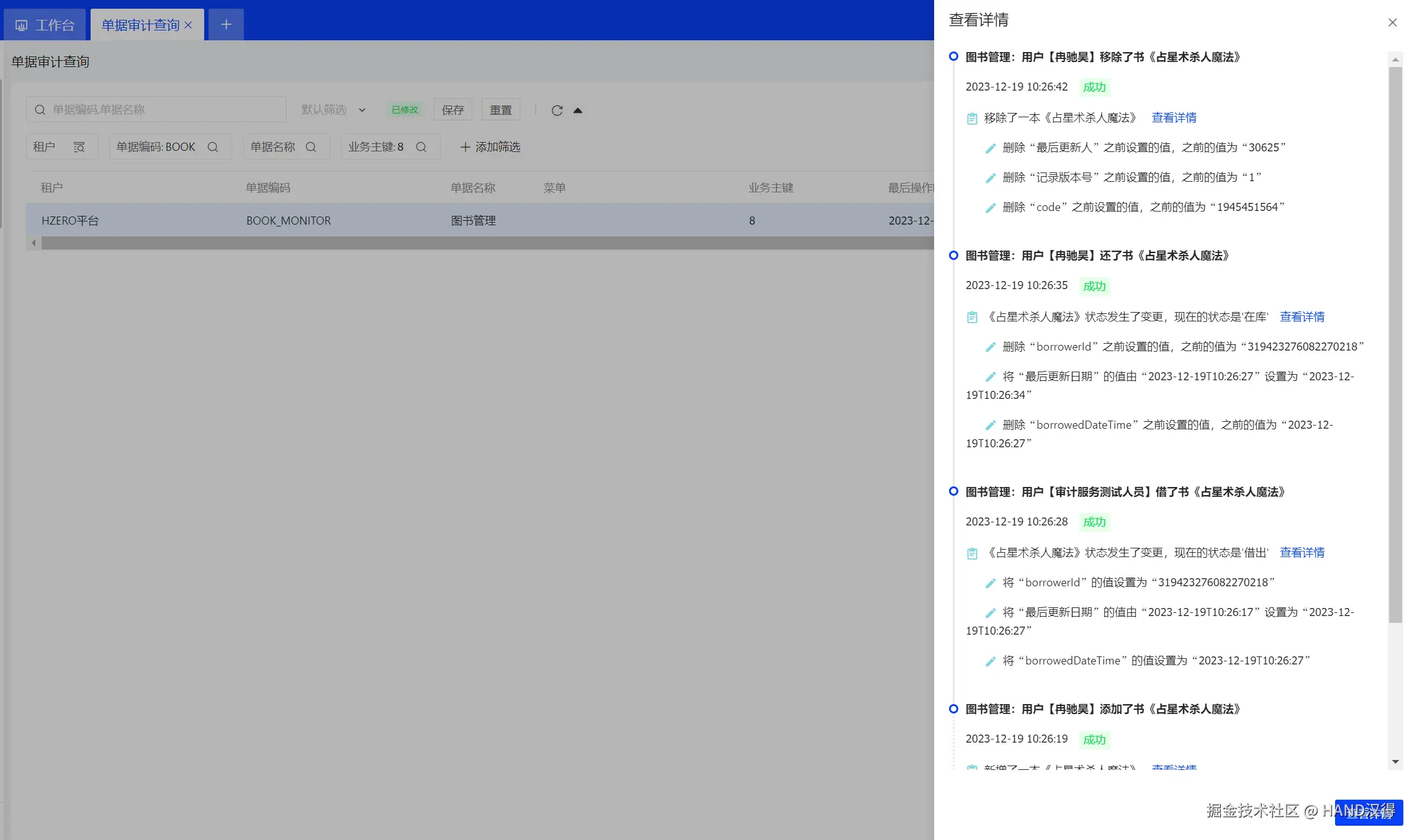Open 查看详情 link for the 借出 status record
Screen dimensions: 1417x840
[x=1302, y=552]
